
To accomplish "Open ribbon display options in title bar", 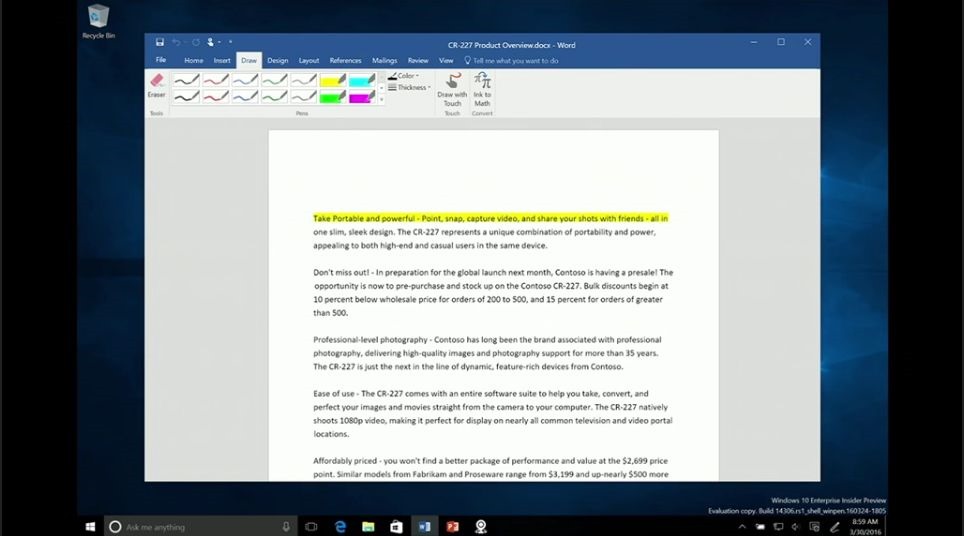I will pyautogui.click(x=727, y=42).
